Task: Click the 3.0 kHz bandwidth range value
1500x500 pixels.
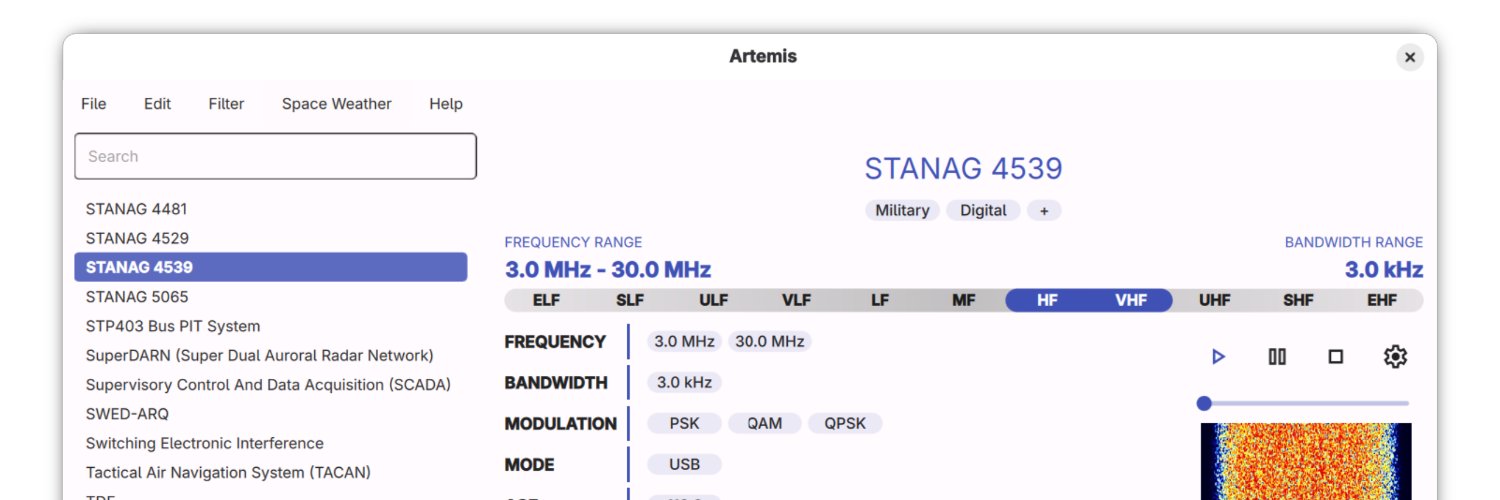Action: tap(1384, 270)
